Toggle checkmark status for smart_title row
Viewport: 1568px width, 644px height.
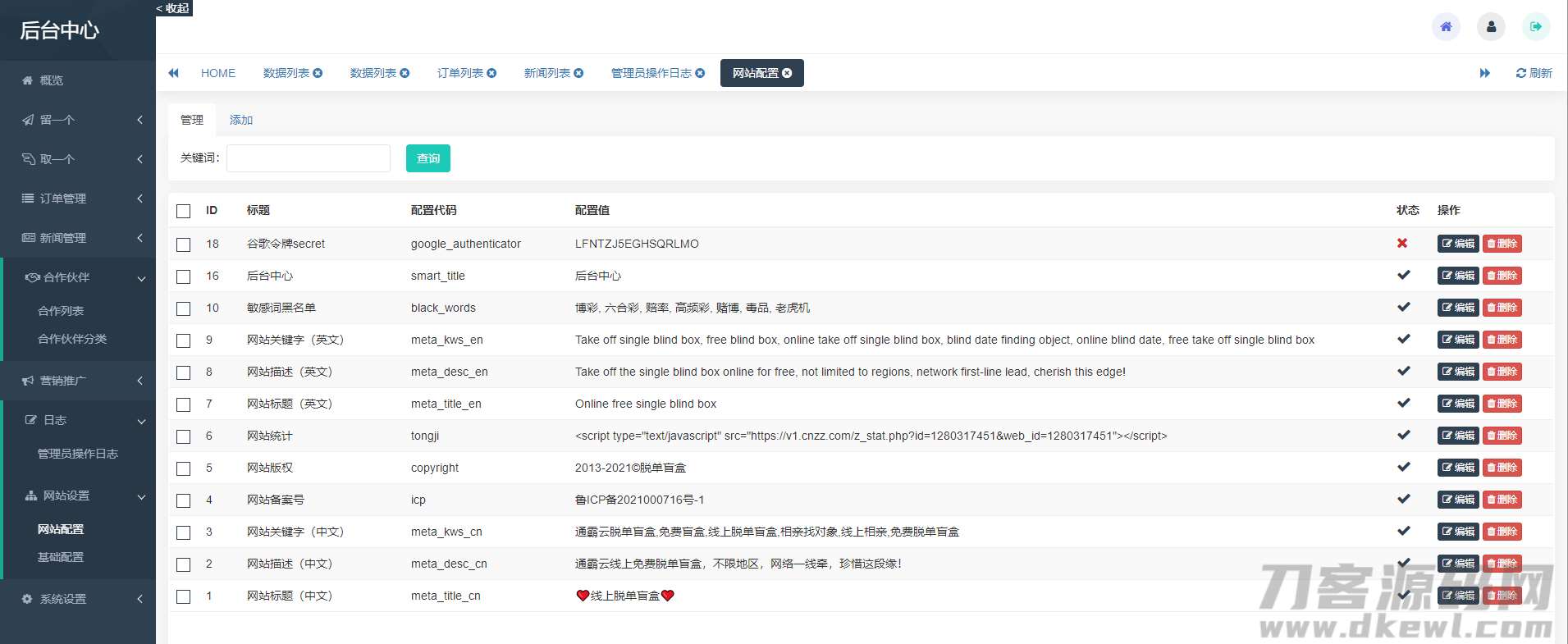point(1403,276)
